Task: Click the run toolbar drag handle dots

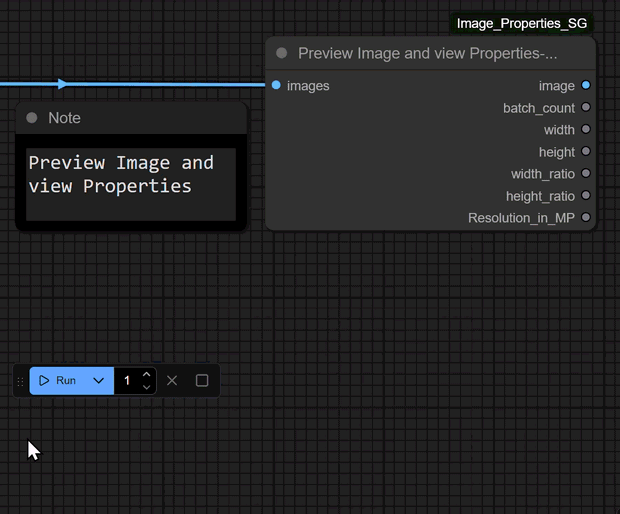Action: click(x=20, y=381)
